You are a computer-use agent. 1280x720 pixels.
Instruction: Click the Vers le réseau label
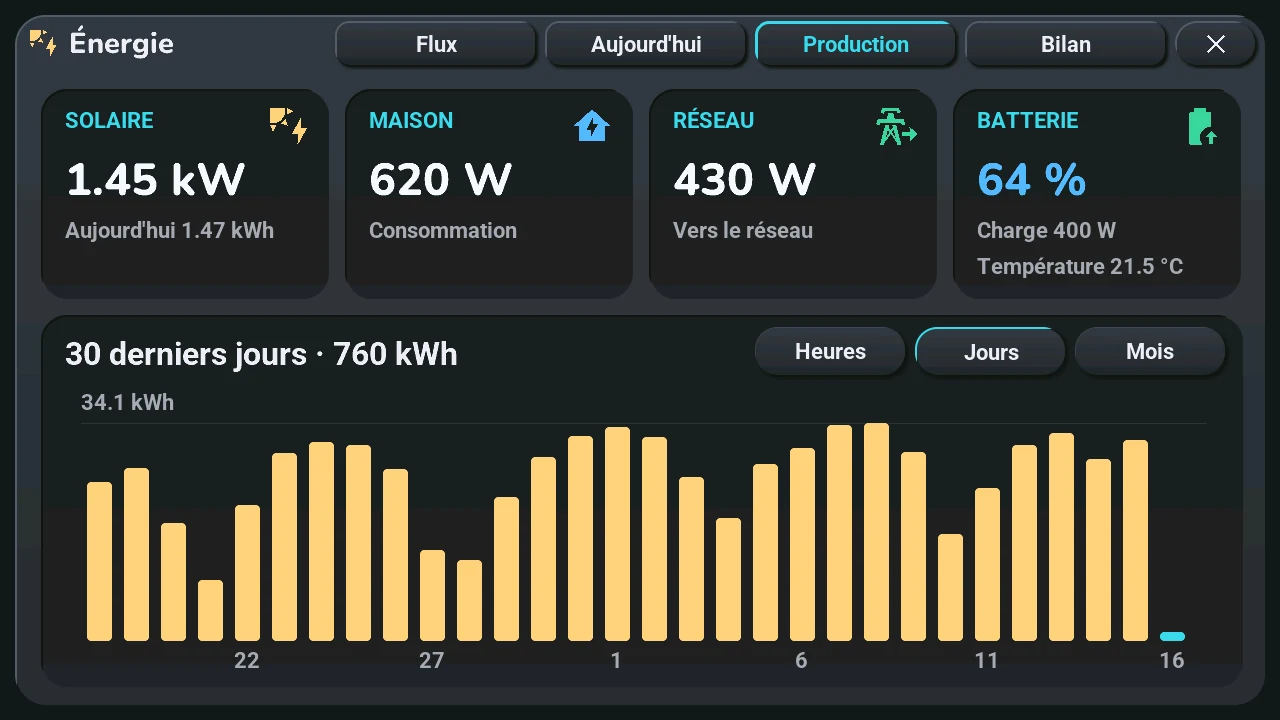(743, 230)
